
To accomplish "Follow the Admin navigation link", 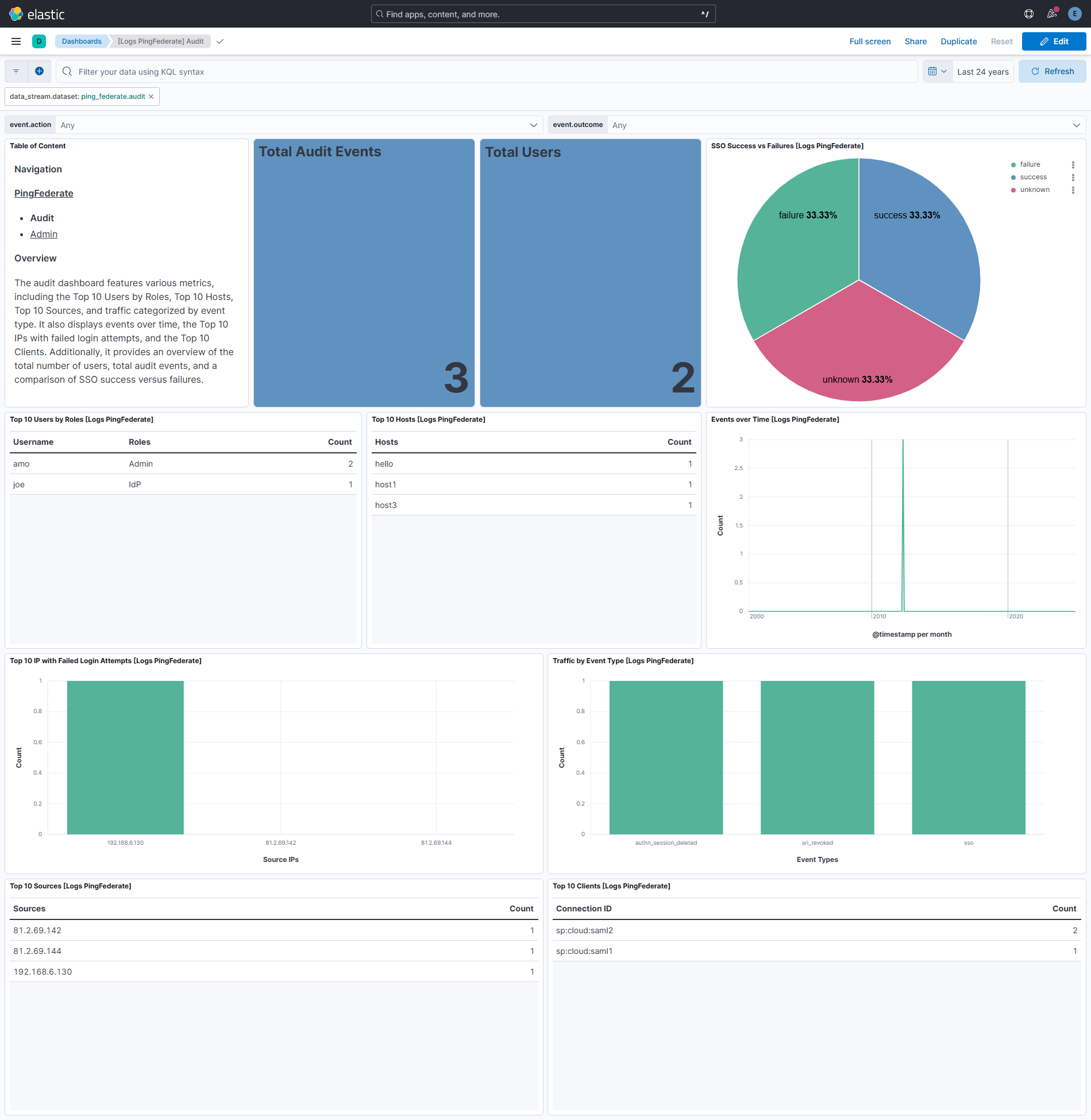I will click(x=44, y=234).
